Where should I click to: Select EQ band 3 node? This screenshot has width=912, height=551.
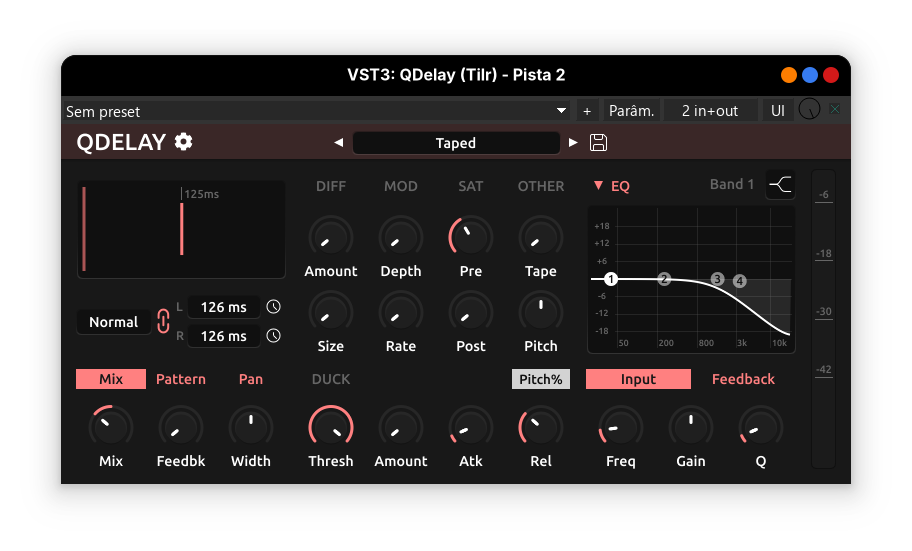717,279
